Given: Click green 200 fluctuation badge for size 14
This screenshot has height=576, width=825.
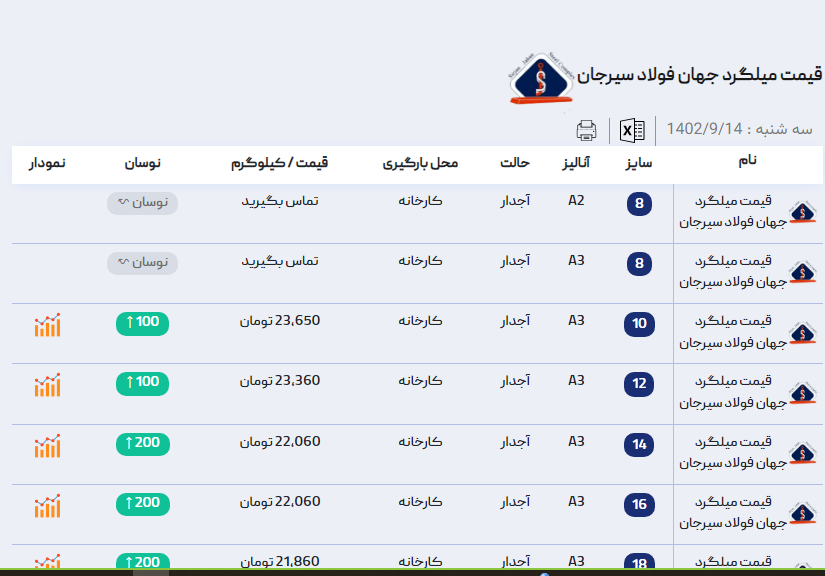Looking at the screenshot, I should (x=142, y=443).
